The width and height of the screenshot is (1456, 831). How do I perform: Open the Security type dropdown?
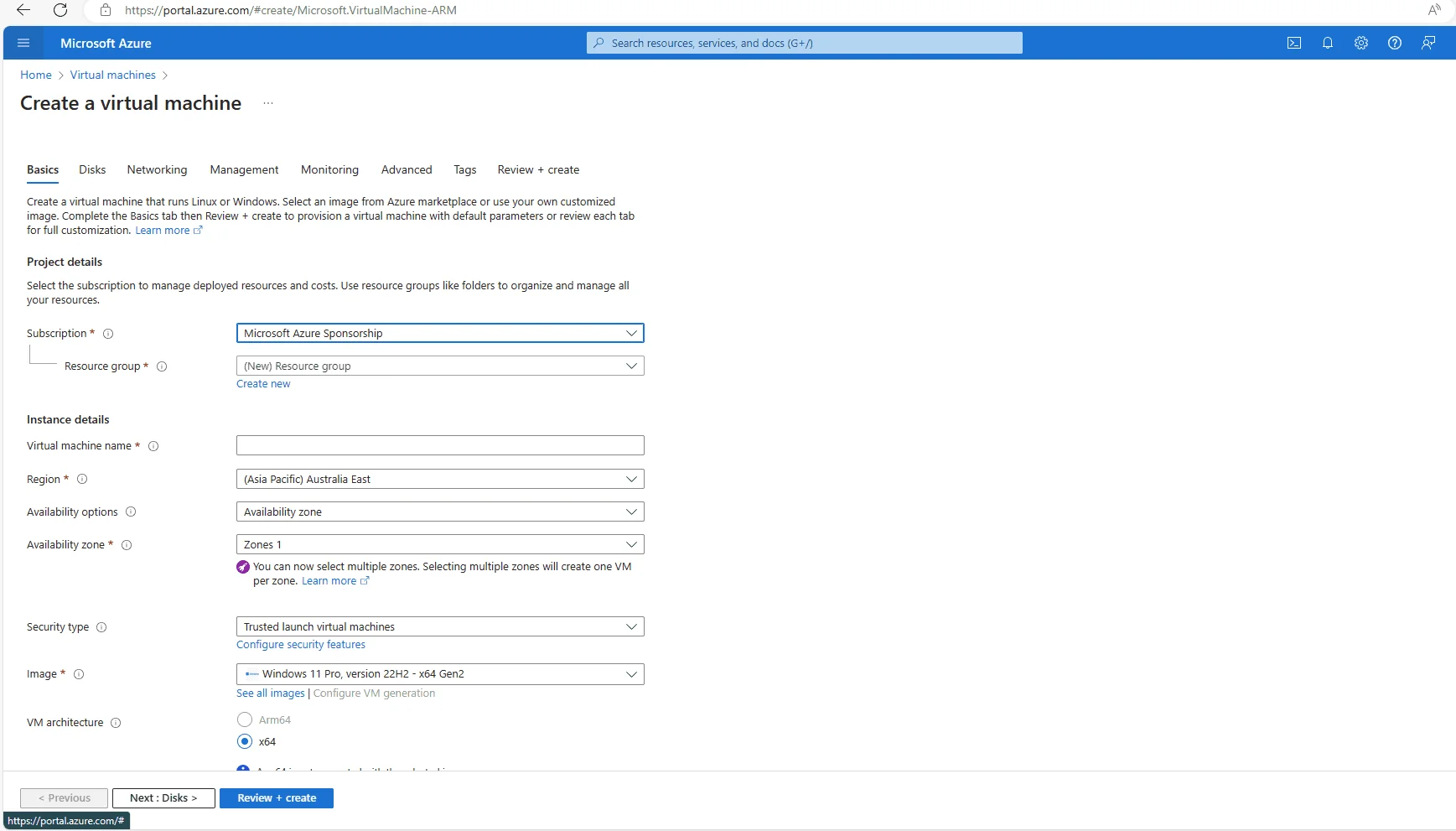pyautogui.click(x=440, y=626)
